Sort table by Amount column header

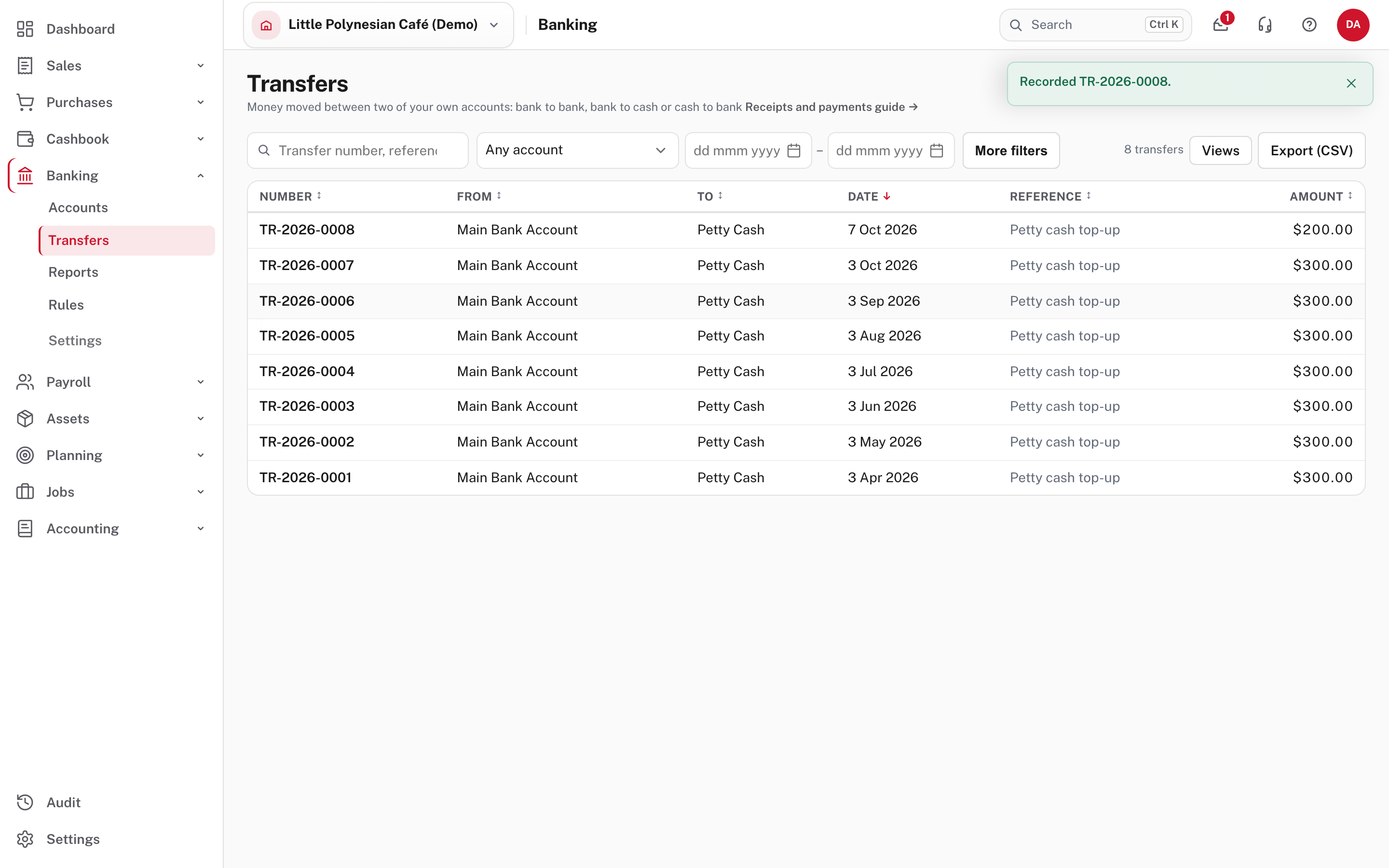[1321, 196]
